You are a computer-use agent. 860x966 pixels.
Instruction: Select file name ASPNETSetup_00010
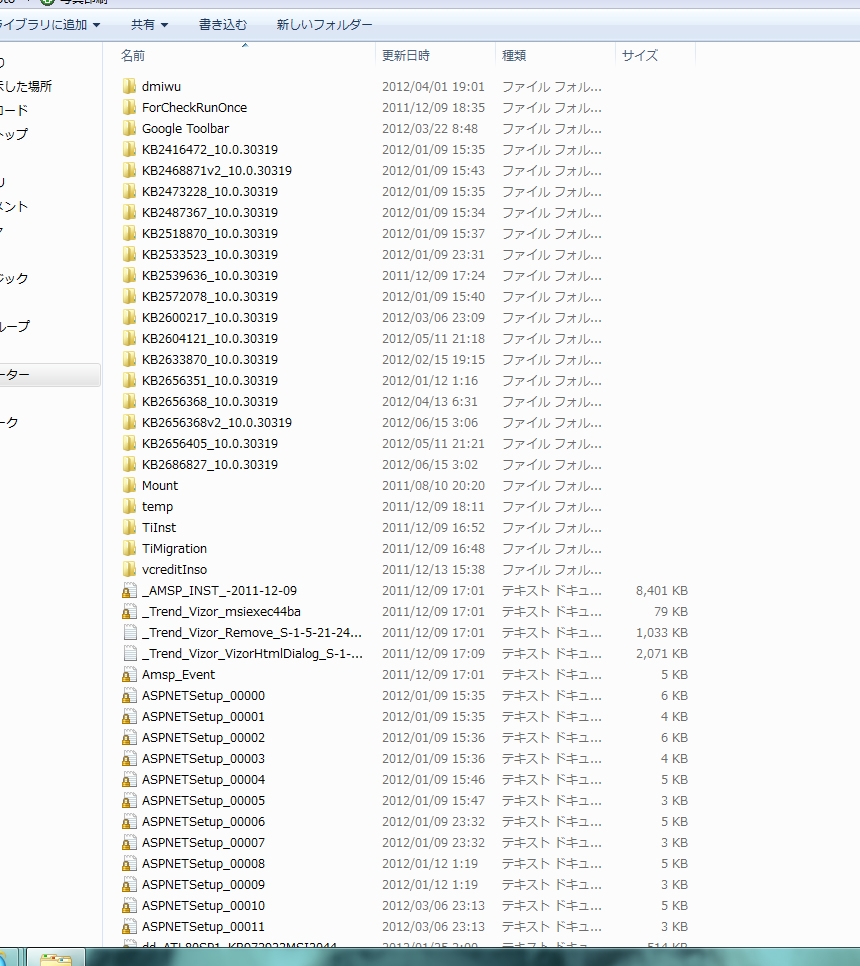click(203, 905)
